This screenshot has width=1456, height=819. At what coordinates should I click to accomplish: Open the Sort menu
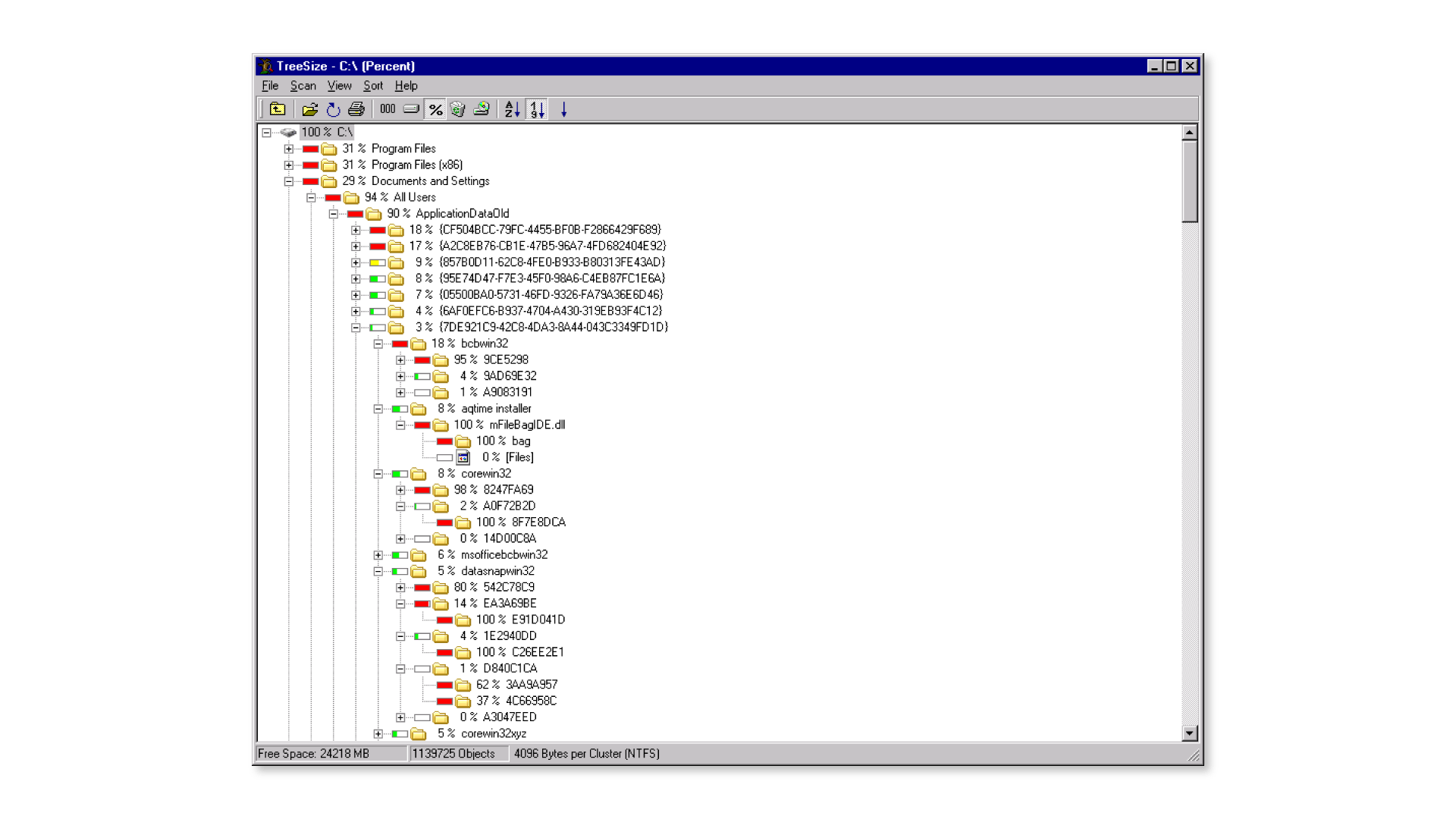(x=373, y=86)
